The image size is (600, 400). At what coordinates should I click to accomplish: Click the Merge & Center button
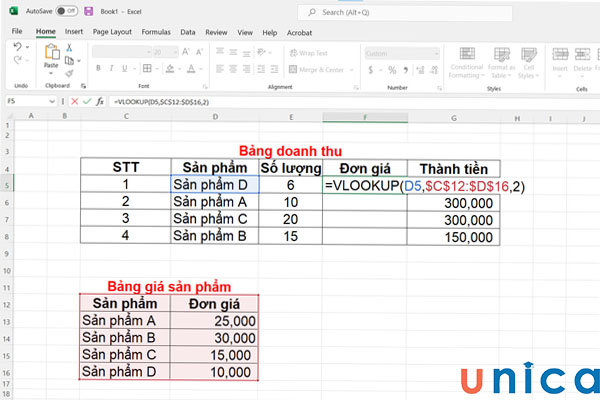tap(317, 69)
